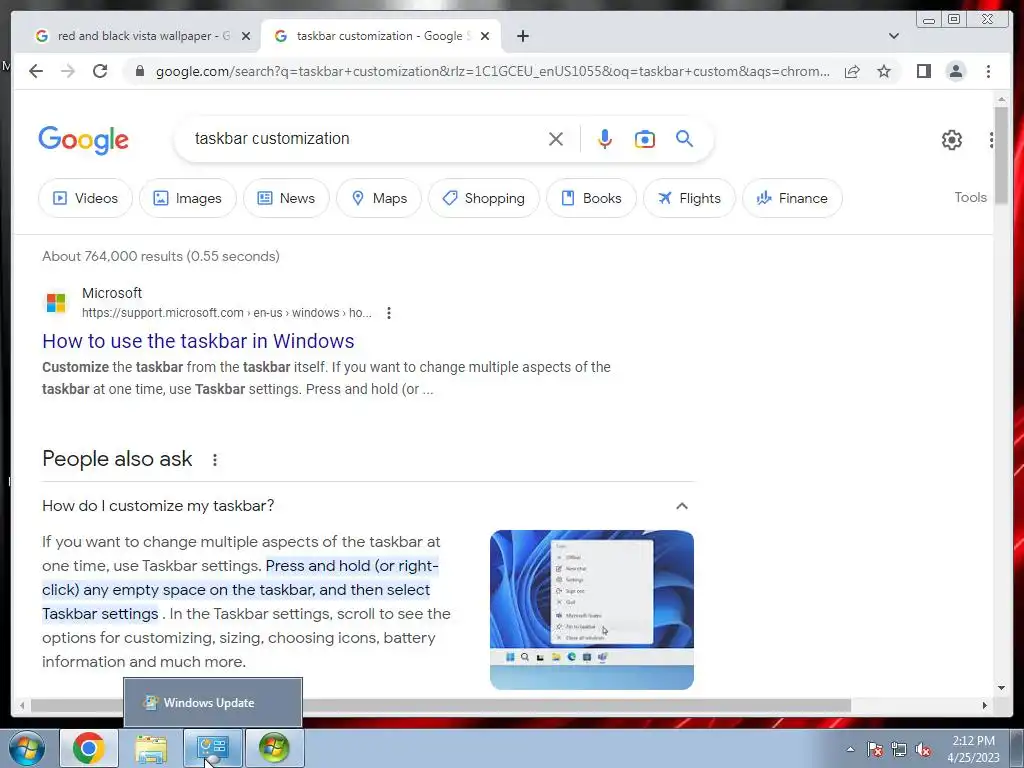Click the vertical scrollbar down arrow

(1001, 688)
